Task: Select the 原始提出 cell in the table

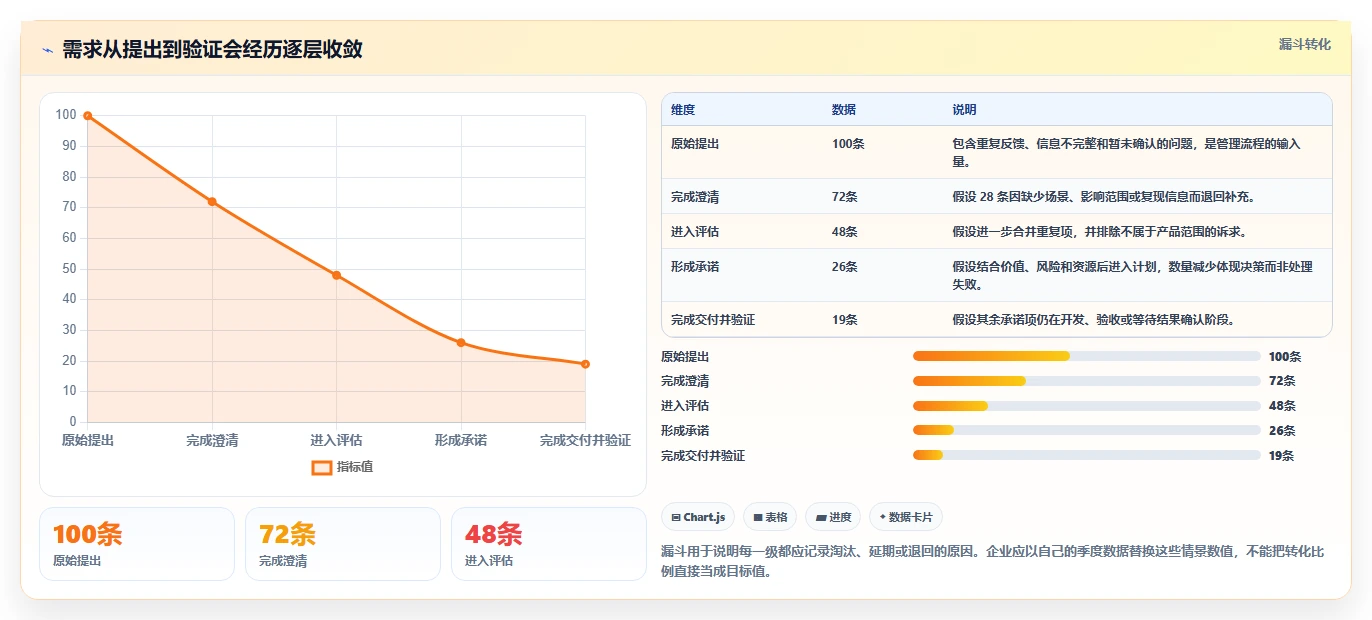Action: click(x=695, y=144)
